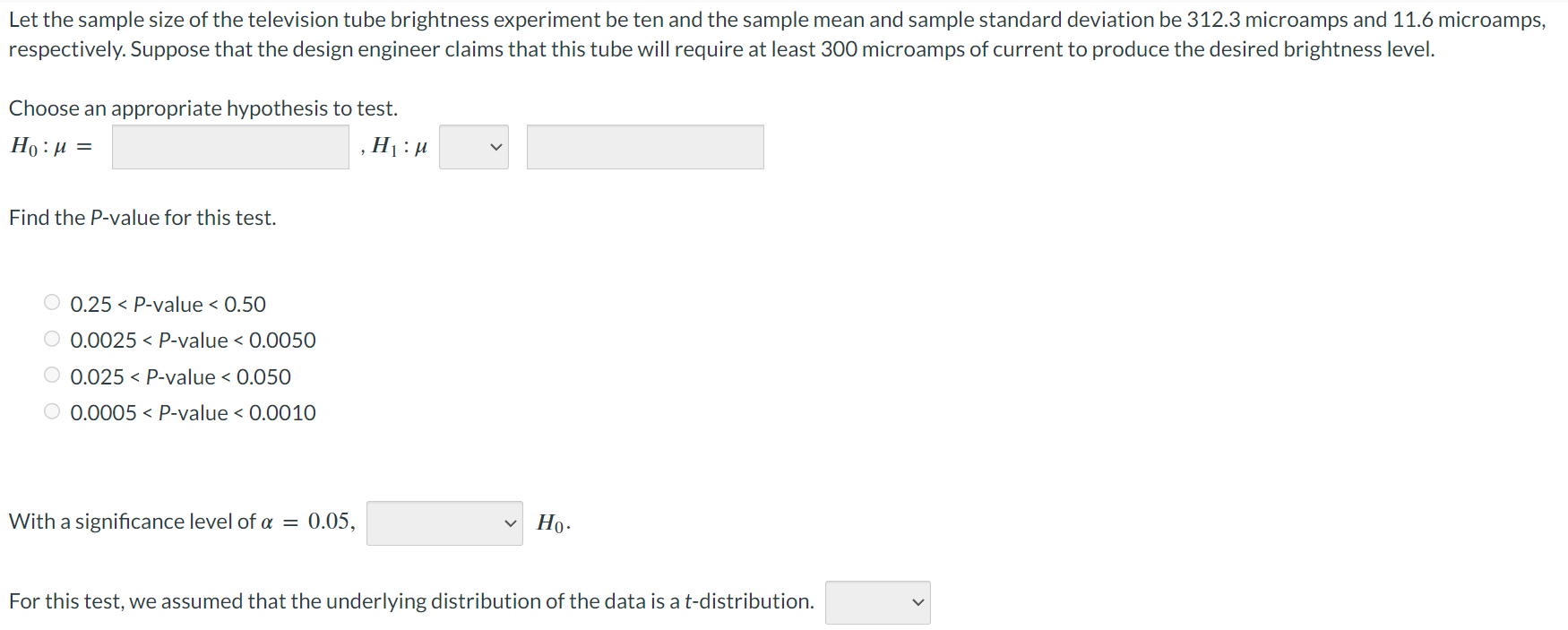This screenshot has height=630, width=1568.
Task: Focus the H1 mean value input box
Action: click(645, 147)
